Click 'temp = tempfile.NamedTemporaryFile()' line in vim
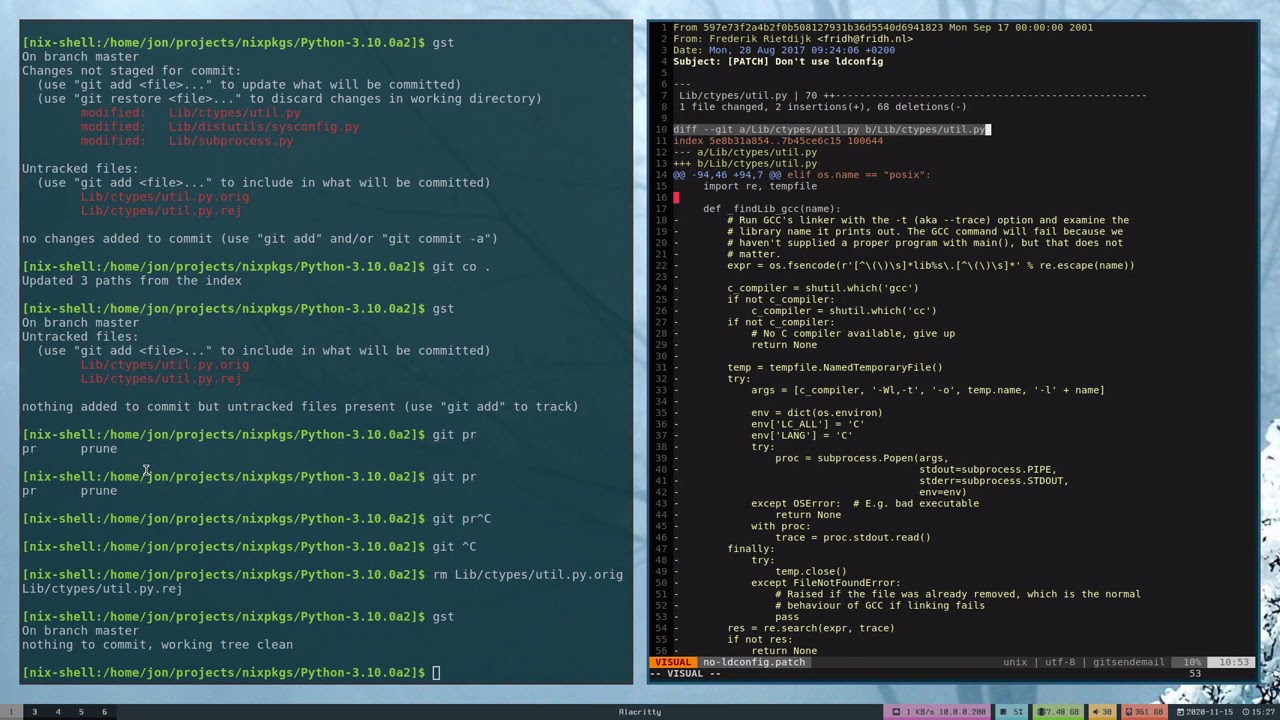The width and height of the screenshot is (1280, 720). pos(834,367)
